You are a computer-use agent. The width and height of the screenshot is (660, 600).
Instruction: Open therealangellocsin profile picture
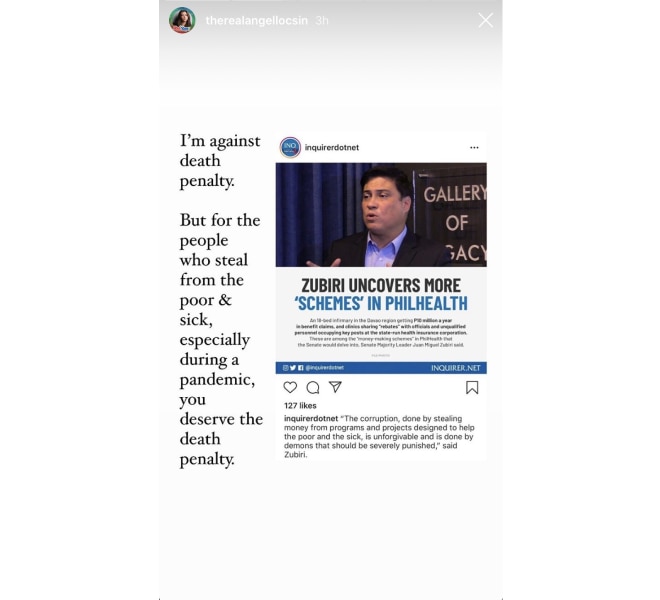point(182,20)
